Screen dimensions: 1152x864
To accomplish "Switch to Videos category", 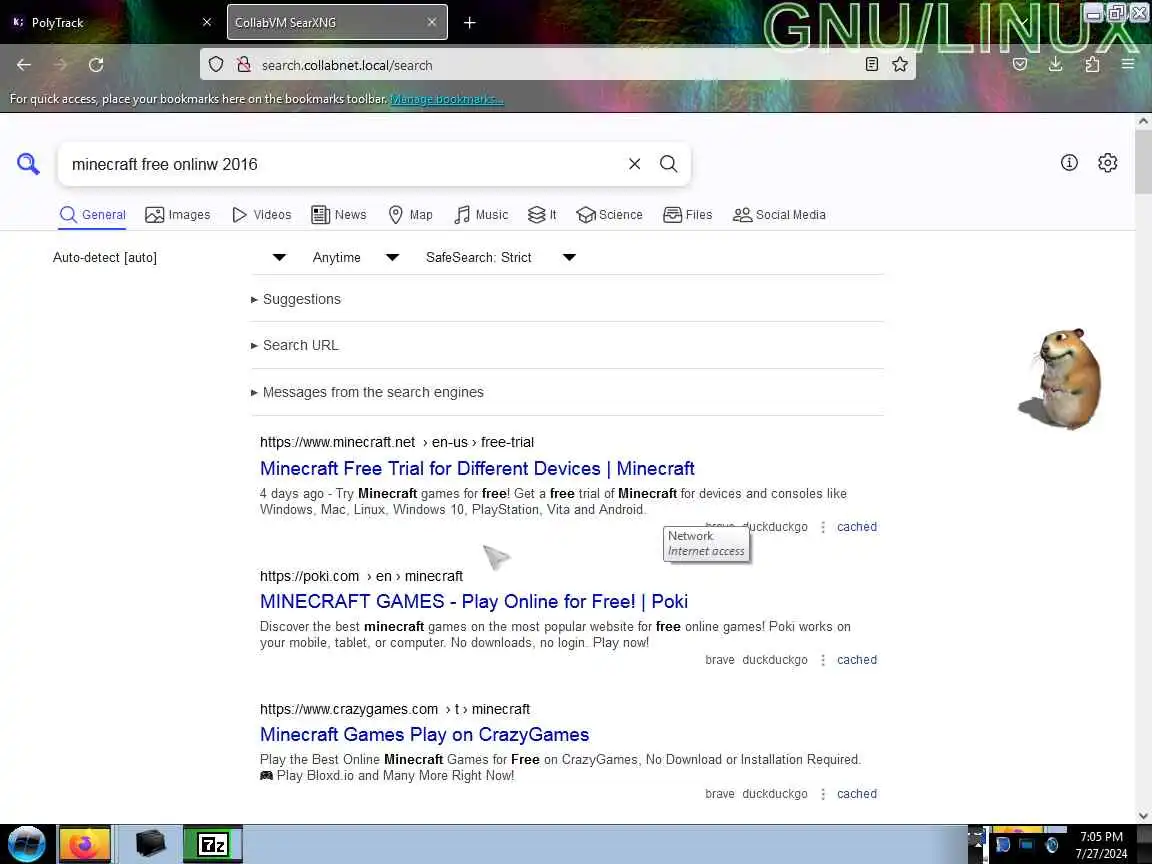I will 262,215.
